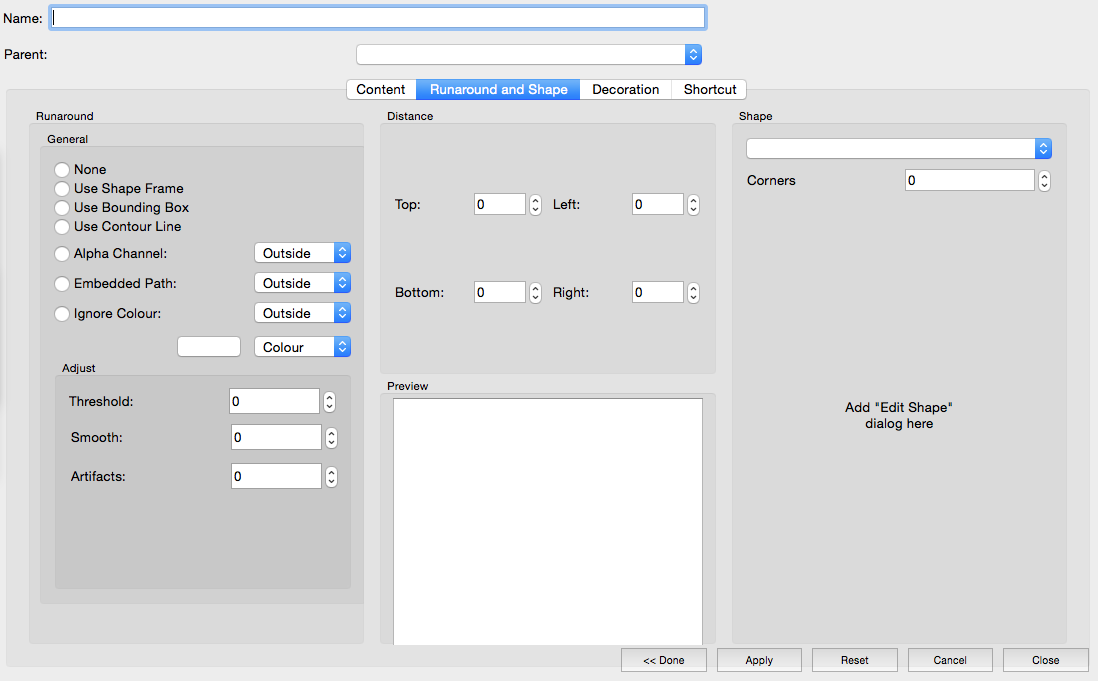Click the Corners stepper control

coord(1044,181)
